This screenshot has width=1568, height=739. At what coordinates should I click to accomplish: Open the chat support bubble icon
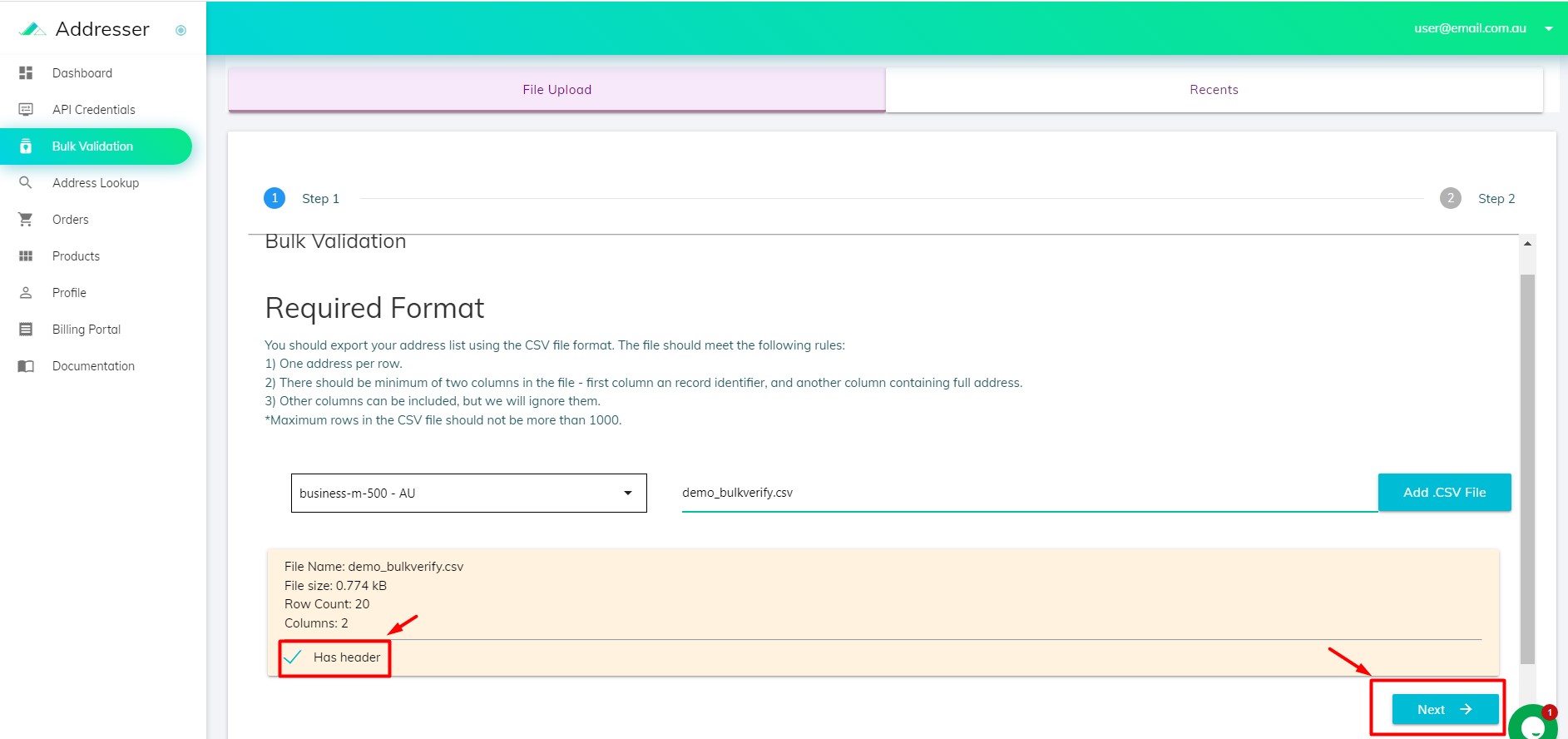1532,725
